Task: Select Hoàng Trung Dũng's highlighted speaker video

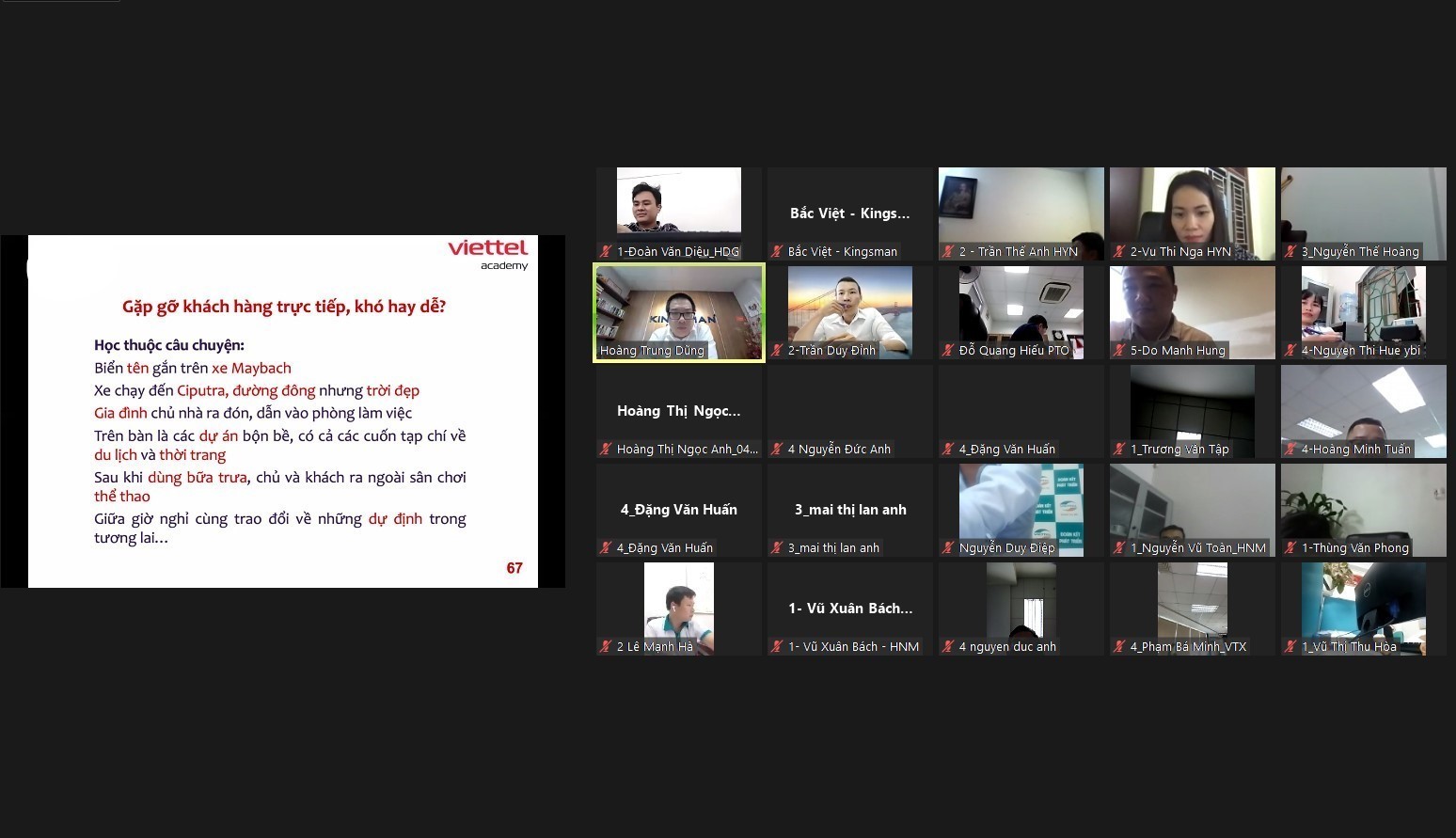Action: click(678, 308)
